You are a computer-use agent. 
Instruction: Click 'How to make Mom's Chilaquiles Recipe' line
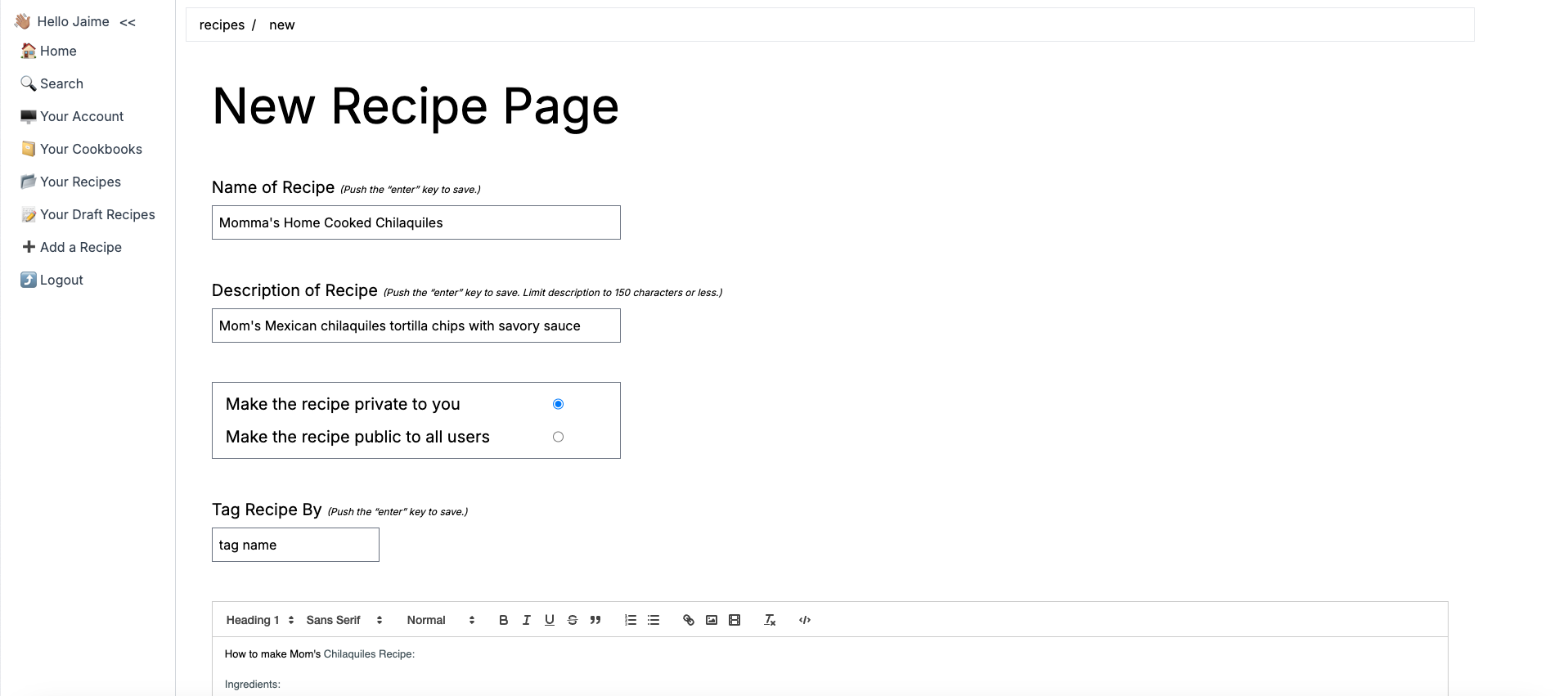point(320,654)
